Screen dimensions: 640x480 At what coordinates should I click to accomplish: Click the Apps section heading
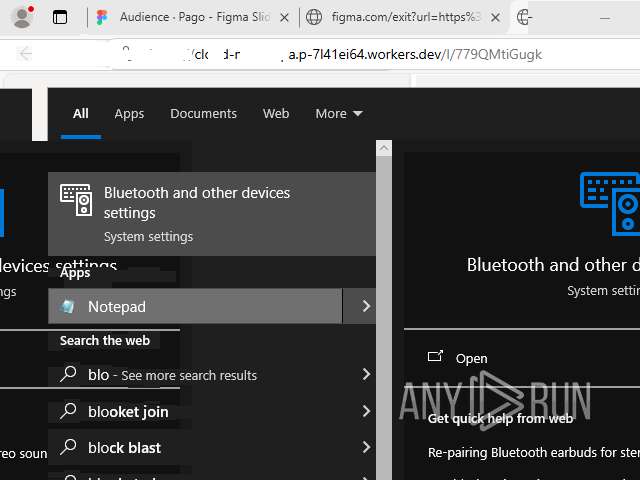[x=75, y=273]
